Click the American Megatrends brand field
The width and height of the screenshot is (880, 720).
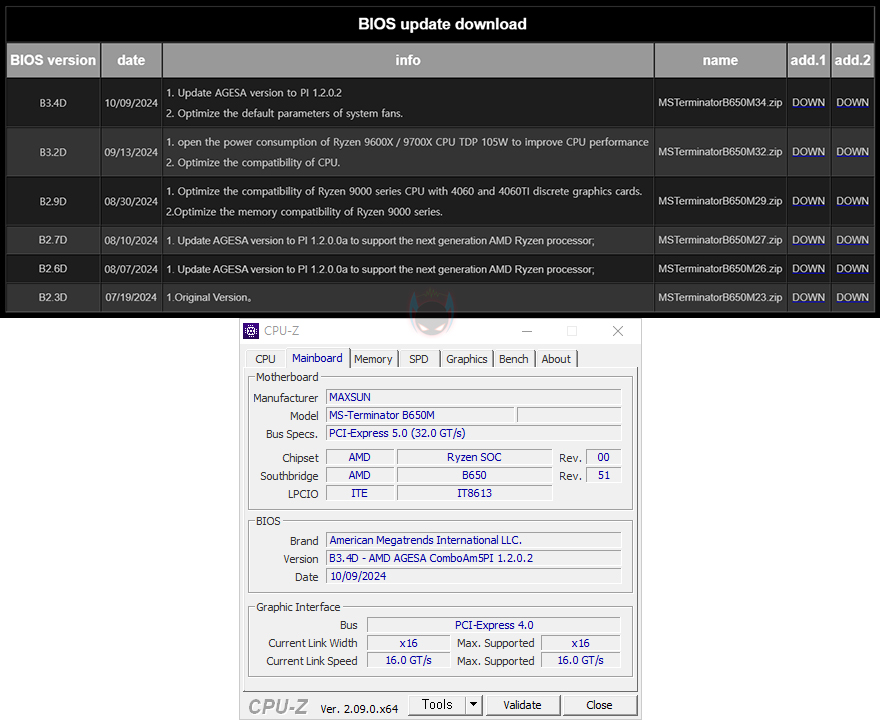click(474, 540)
